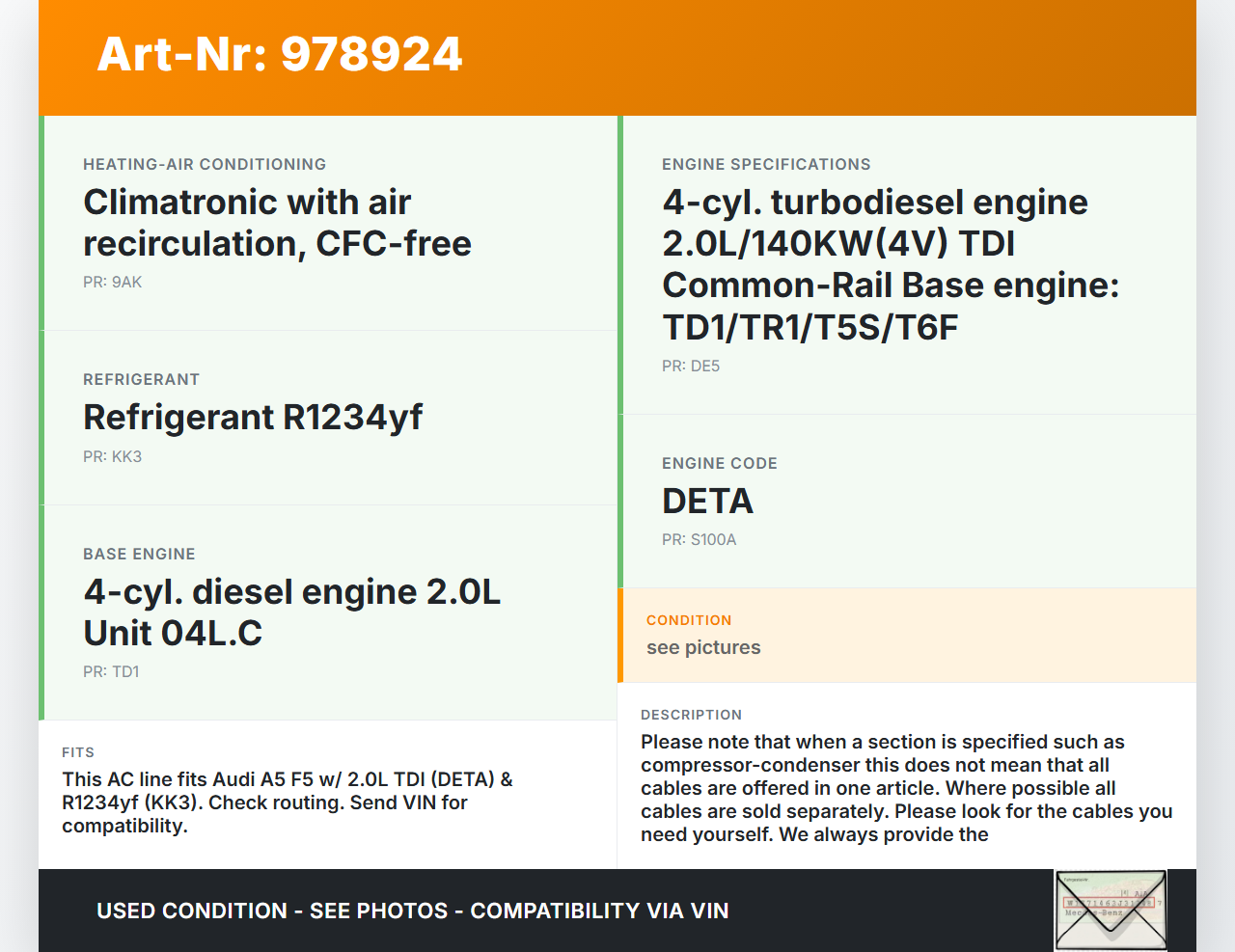Click the orange CONDITION label

(689, 620)
